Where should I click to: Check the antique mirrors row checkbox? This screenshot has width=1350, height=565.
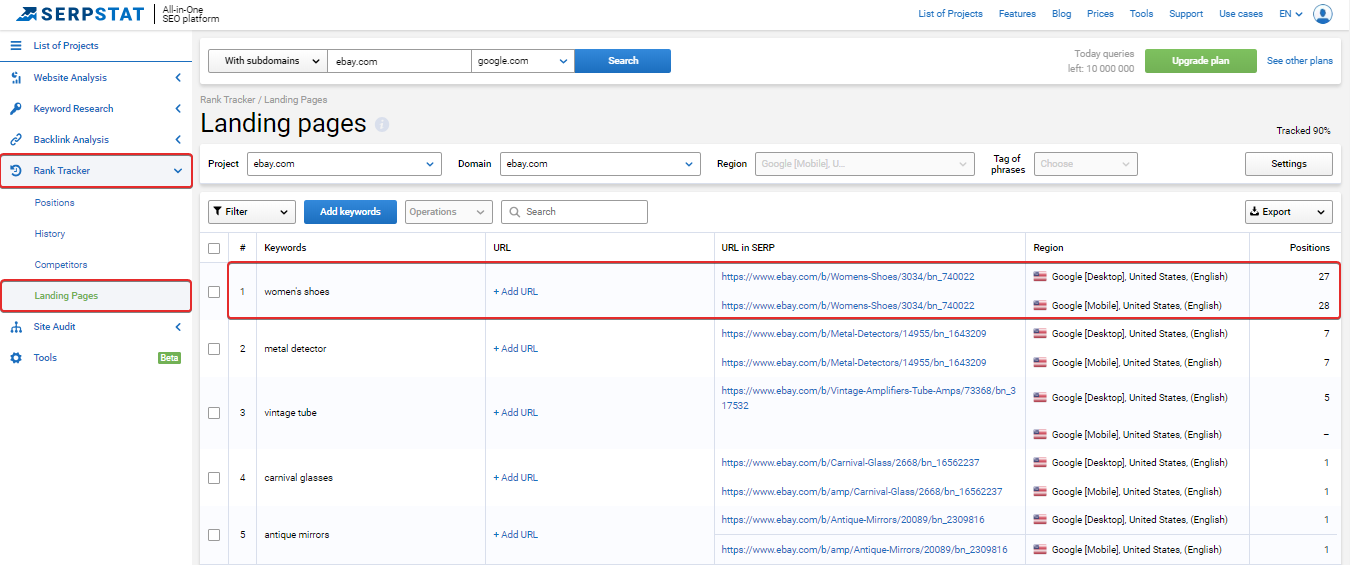tap(214, 535)
